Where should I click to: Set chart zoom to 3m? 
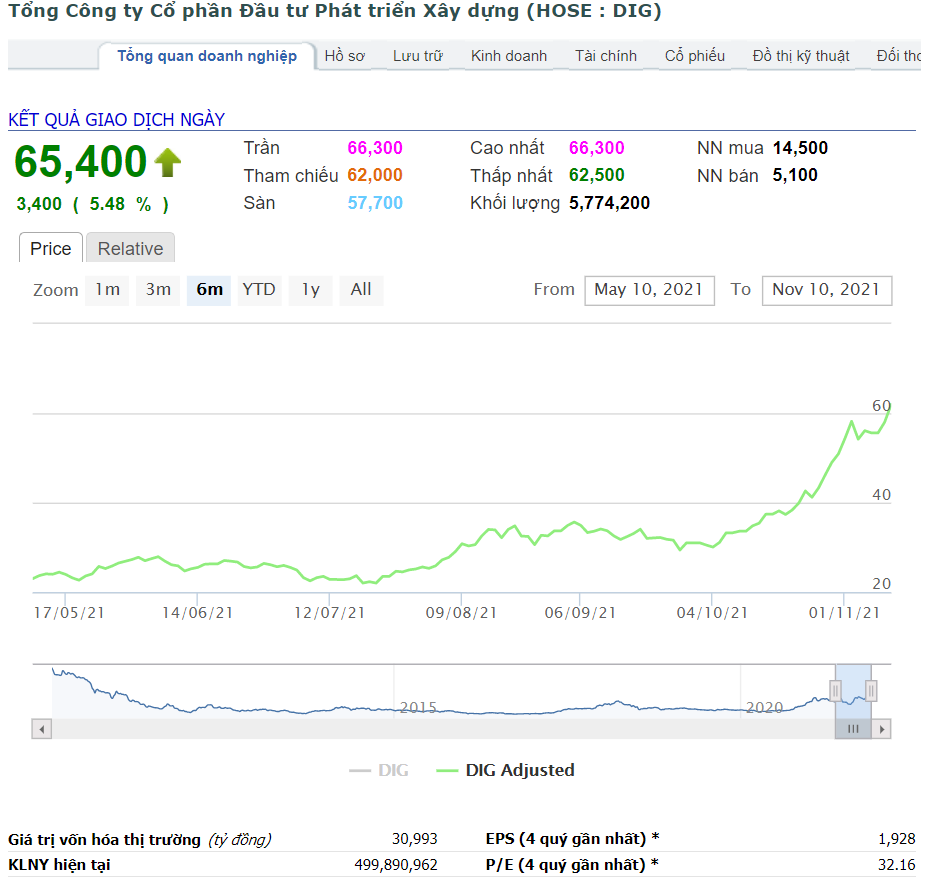coord(158,290)
